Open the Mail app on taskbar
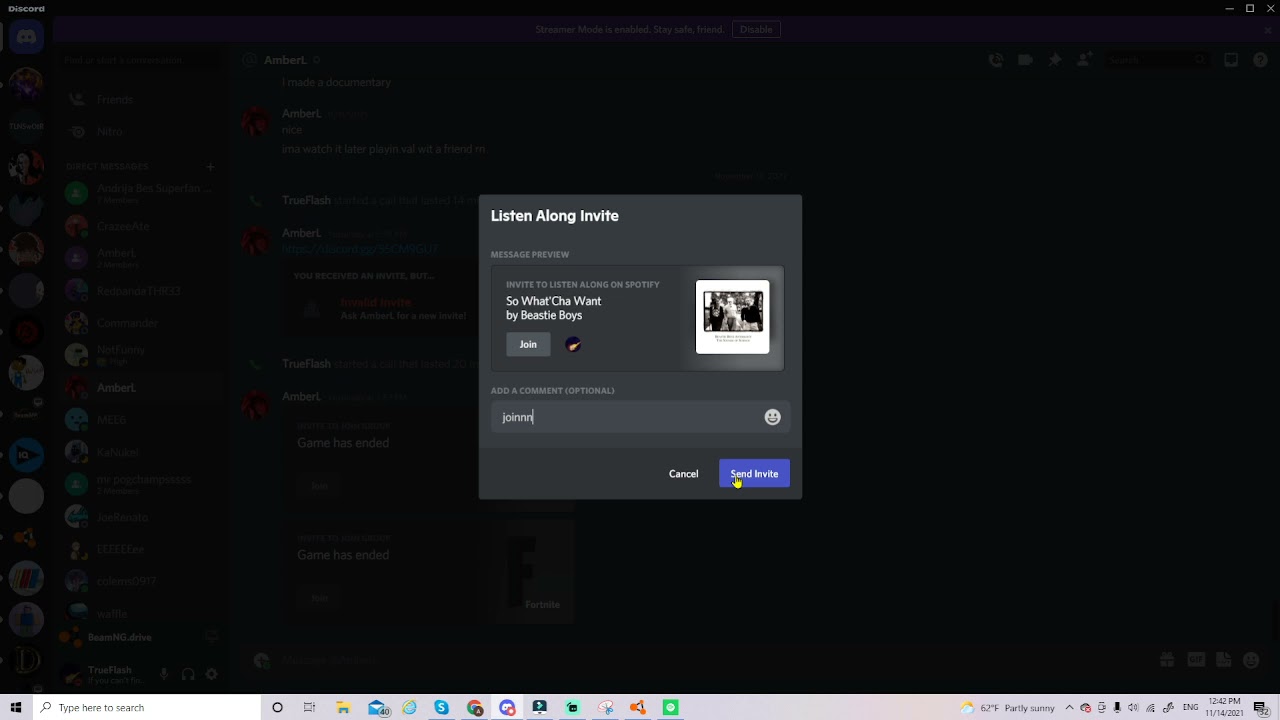This screenshot has width=1280, height=720. [x=378, y=708]
